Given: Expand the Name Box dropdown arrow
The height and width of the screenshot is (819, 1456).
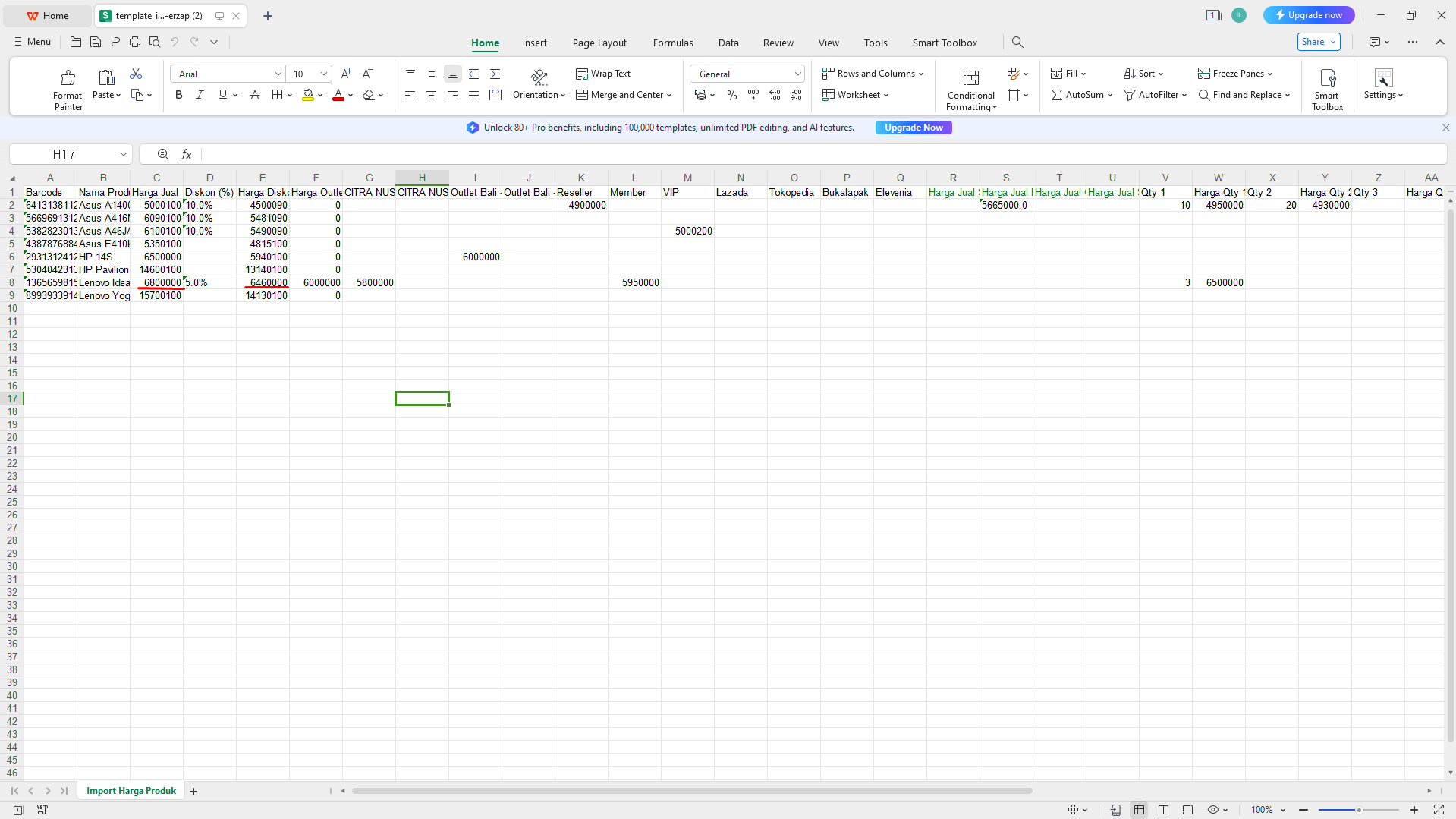Looking at the screenshot, I should coord(123,154).
